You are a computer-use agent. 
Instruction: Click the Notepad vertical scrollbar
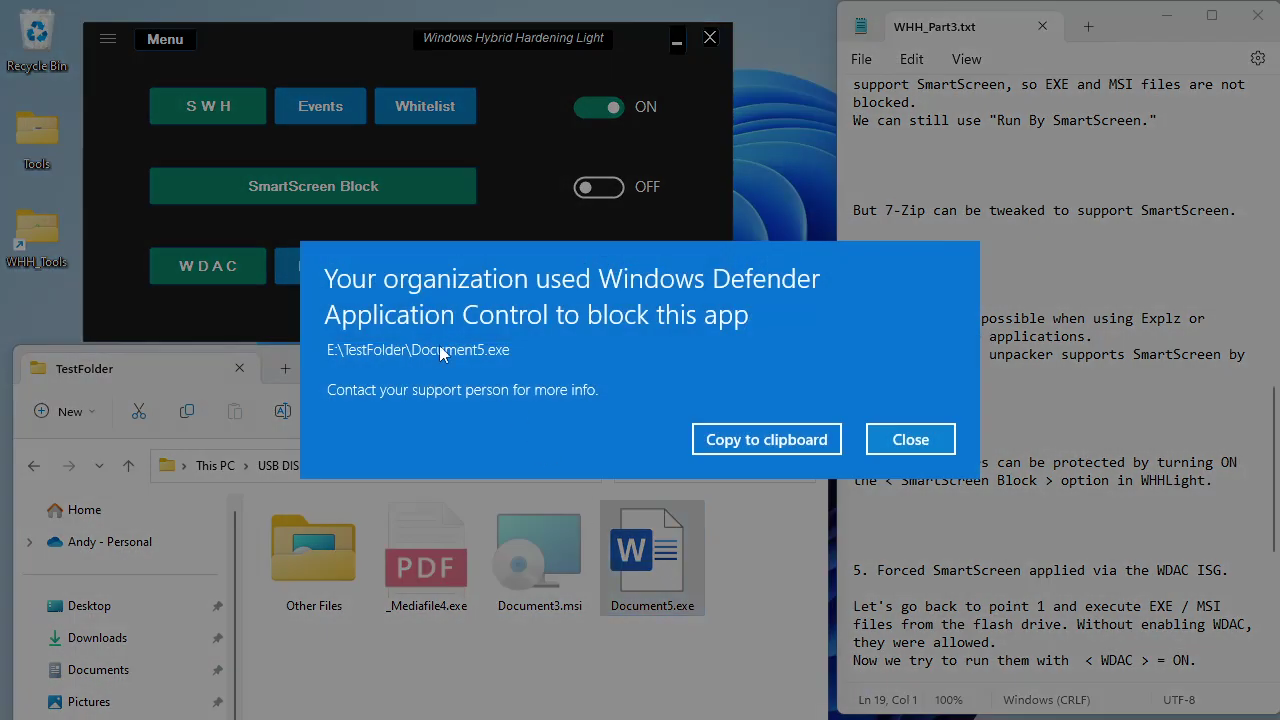1273,470
